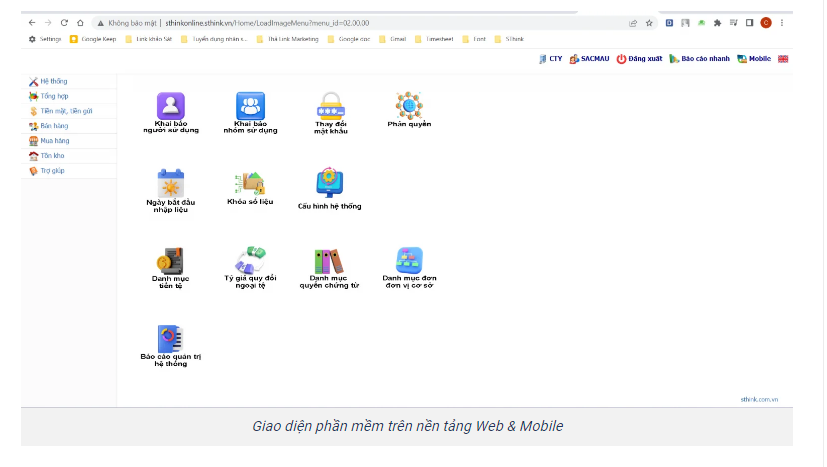The image size is (827, 467).
Task: Open Danh mục tiền tệ icon
Action: [171, 261]
